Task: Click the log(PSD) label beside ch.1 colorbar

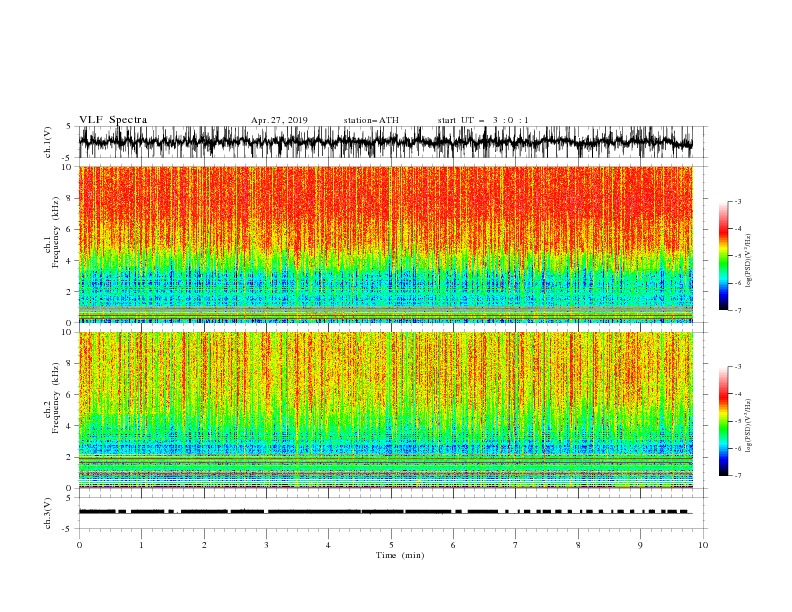Action: (749, 261)
